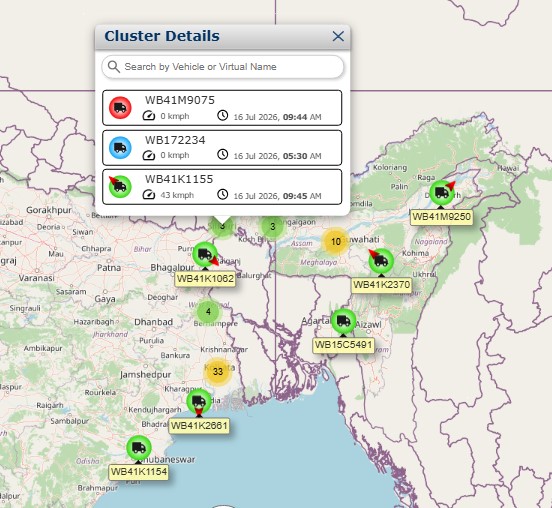
Task: Open the WB41K1155 vehicle row
Action: point(222,187)
